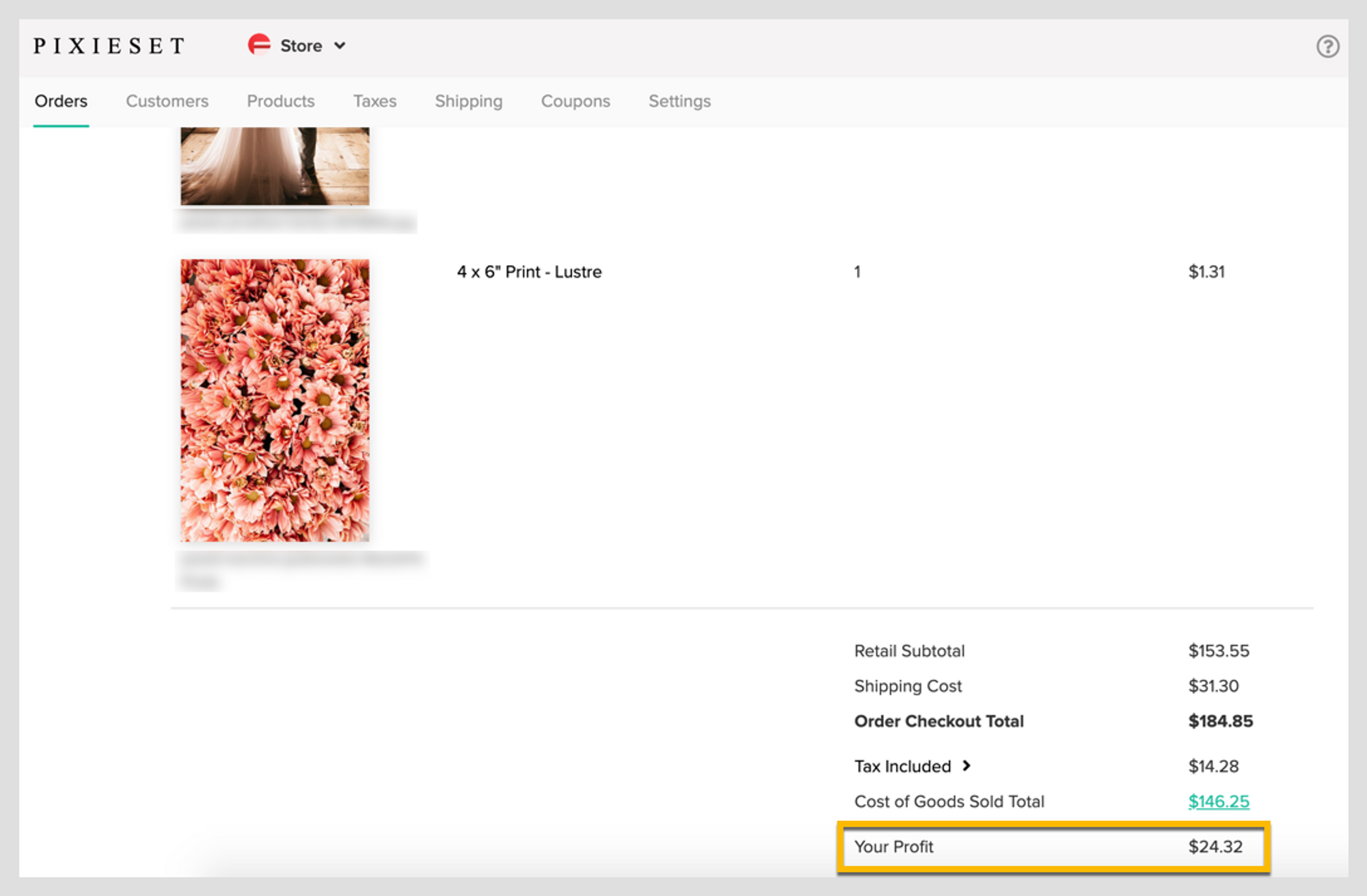Open the Settings tab
The image size is (1367, 896).
(x=679, y=101)
